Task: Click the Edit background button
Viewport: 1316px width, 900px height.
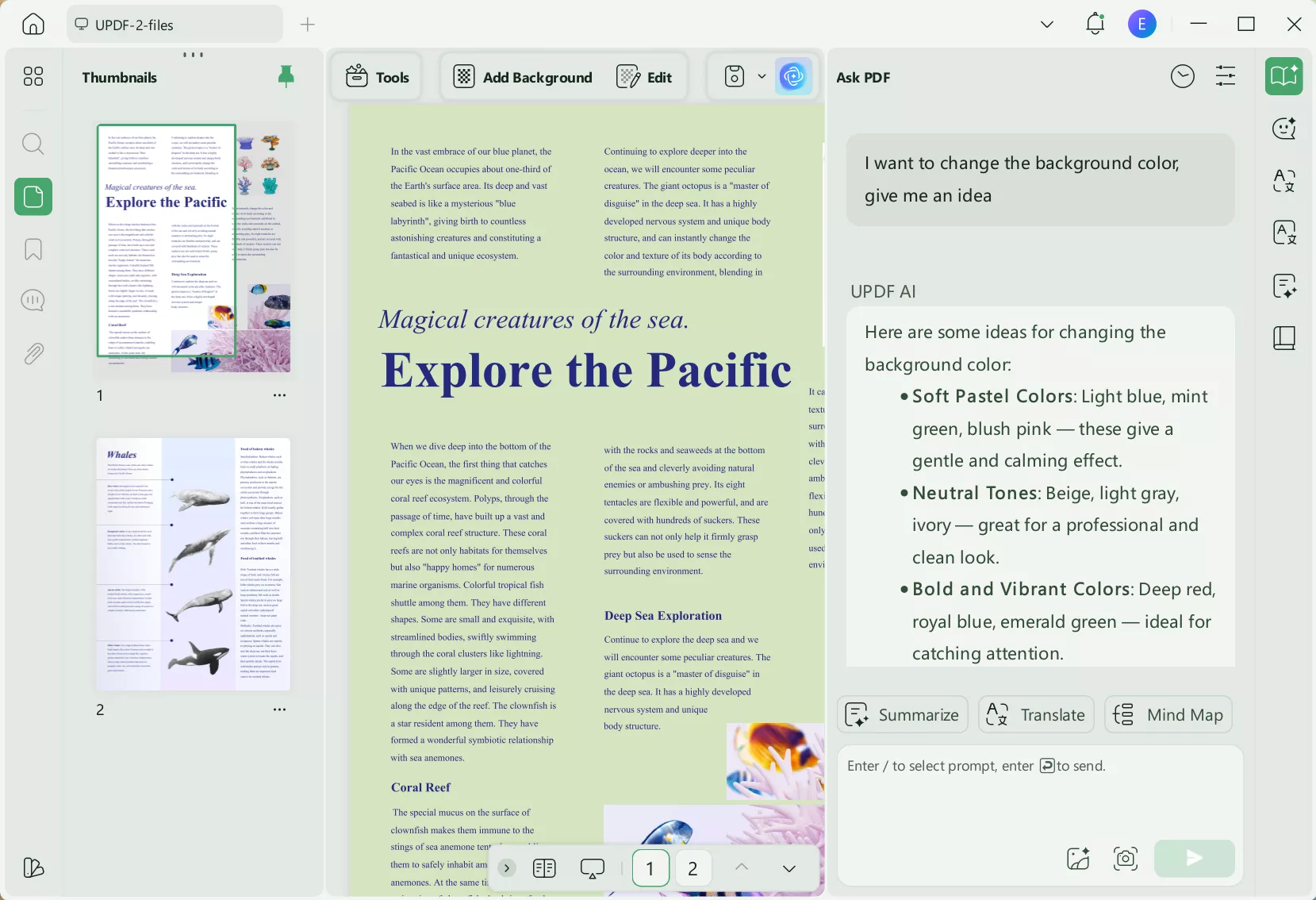Action: (644, 77)
